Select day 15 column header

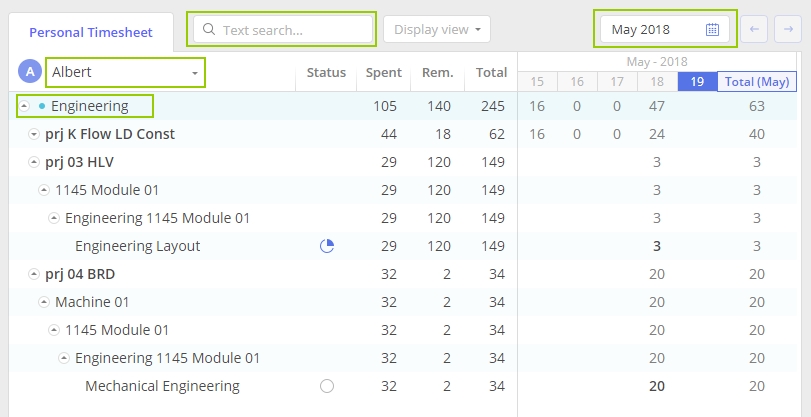(537, 82)
